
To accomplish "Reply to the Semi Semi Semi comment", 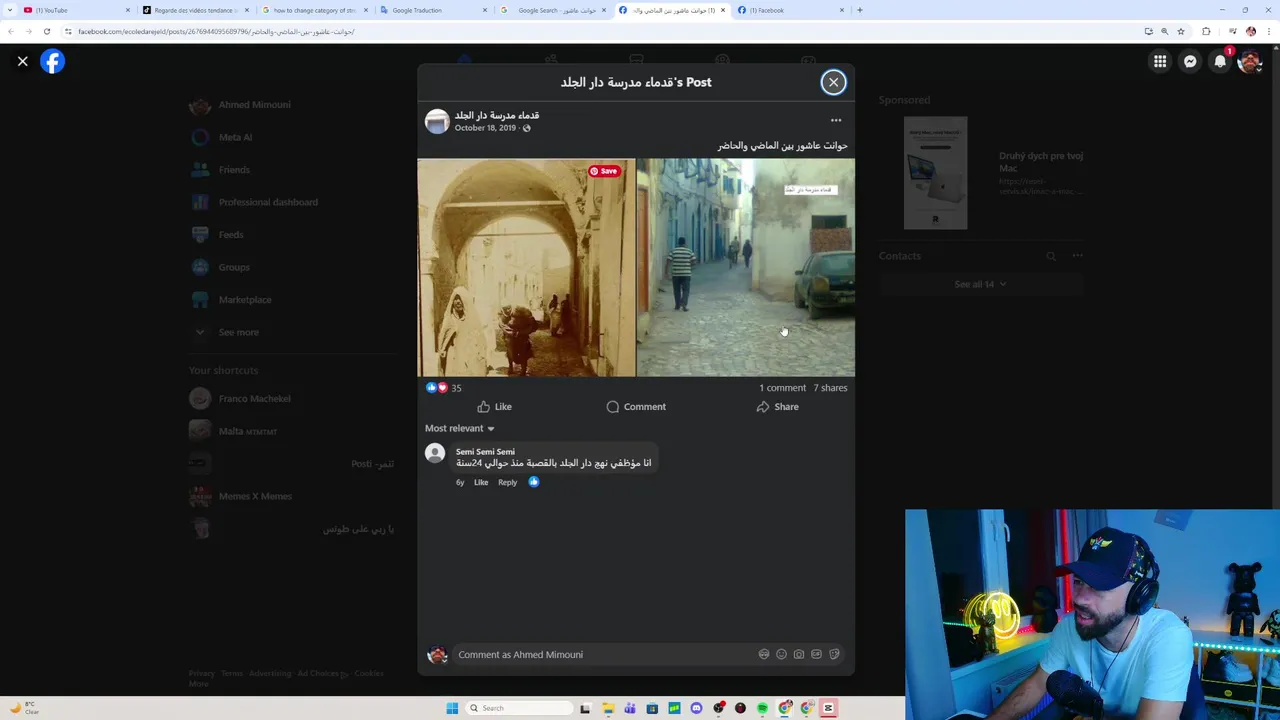I will pyautogui.click(x=507, y=482).
